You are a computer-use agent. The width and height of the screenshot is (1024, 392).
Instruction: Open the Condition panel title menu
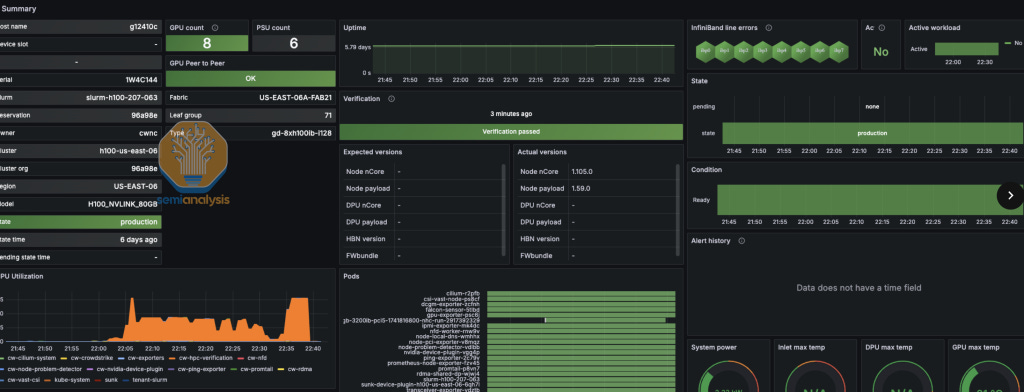pos(707,170)
